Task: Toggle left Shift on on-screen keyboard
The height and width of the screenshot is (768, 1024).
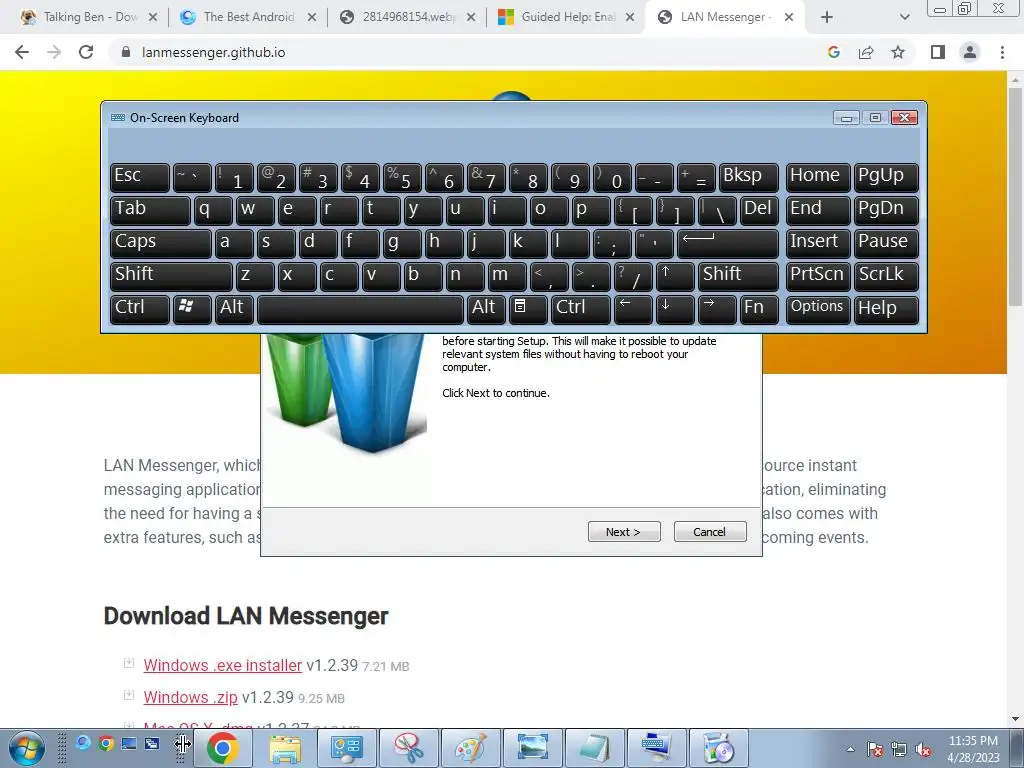Action: (171, 275)
